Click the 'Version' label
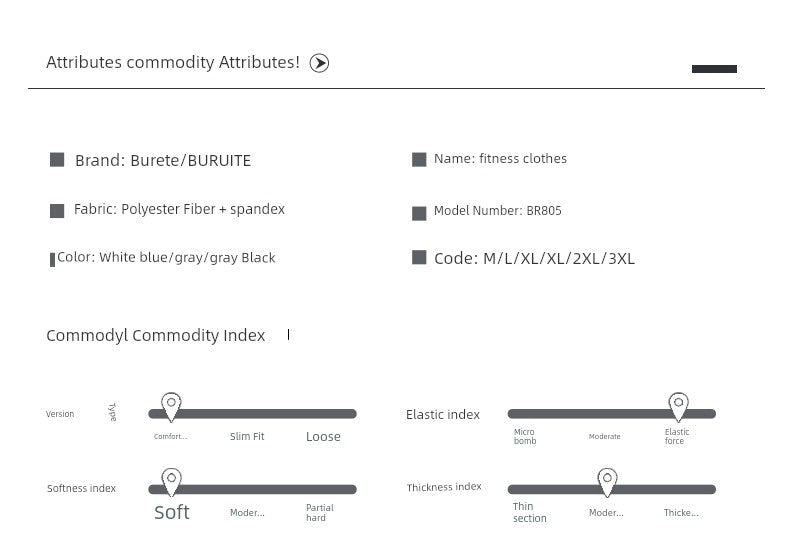 60,414
